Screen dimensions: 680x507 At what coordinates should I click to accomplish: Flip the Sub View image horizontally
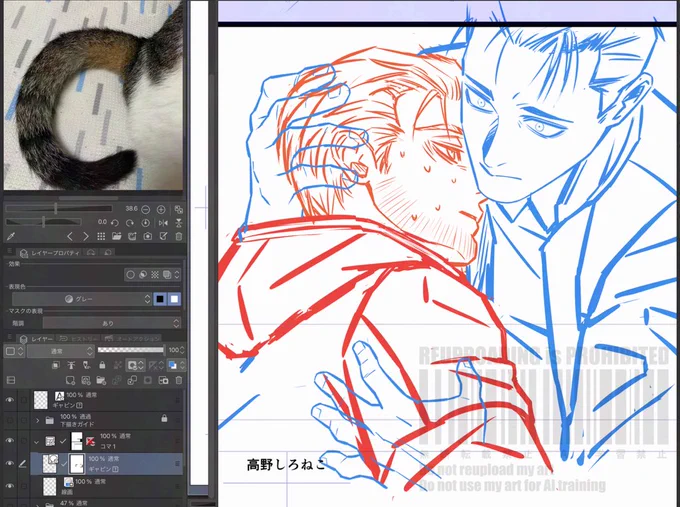point(163,223)
